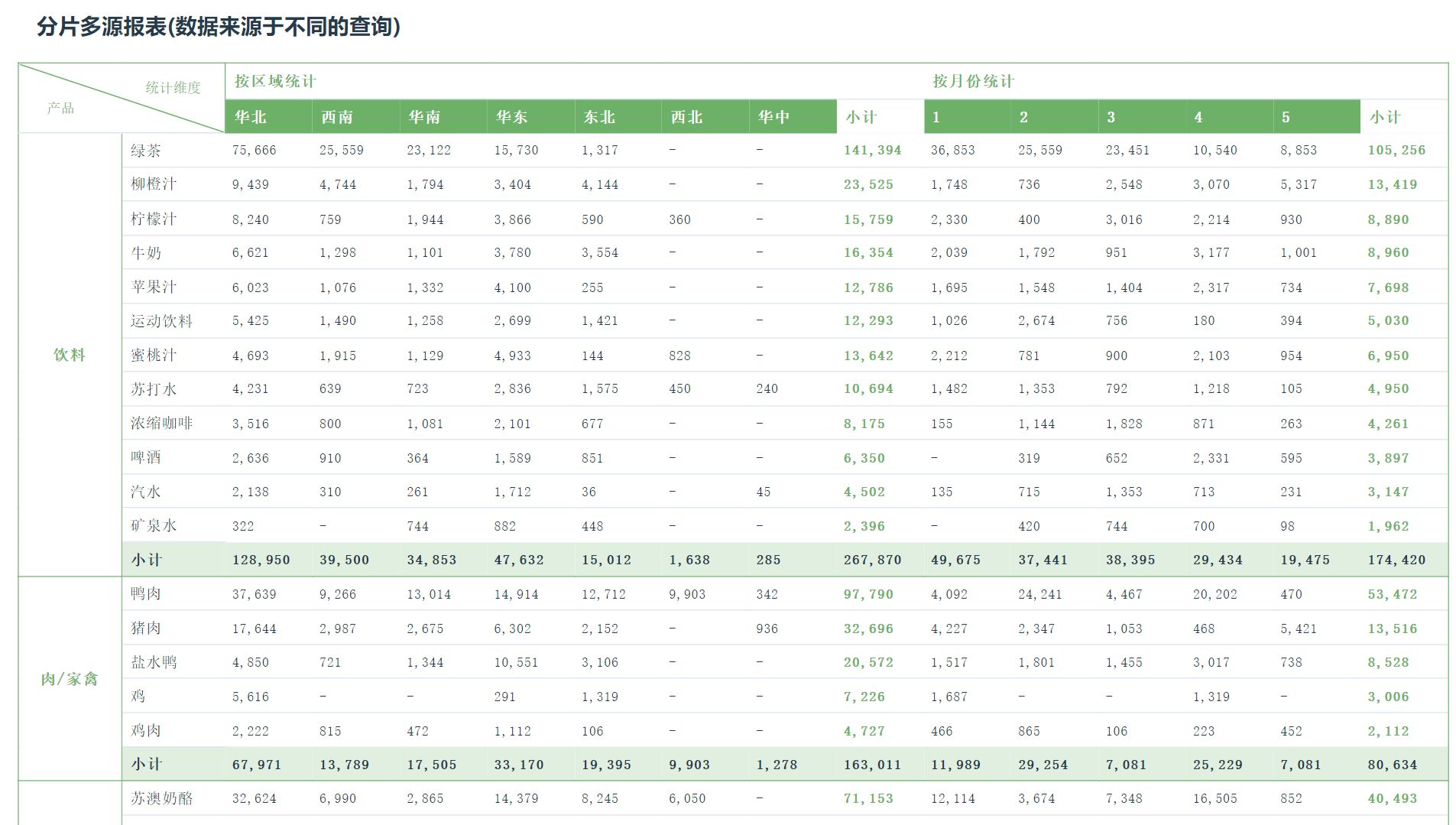Click the 浓缩咖啡 product row label
1456x825 pixels.
(x=161, y=424)
